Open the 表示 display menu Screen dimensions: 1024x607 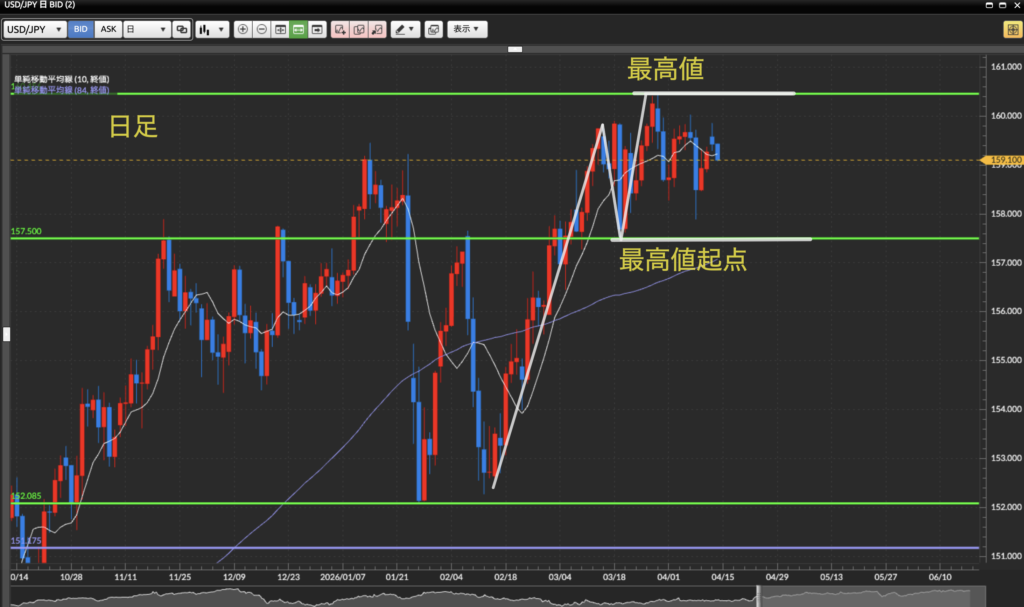(466, 29)
